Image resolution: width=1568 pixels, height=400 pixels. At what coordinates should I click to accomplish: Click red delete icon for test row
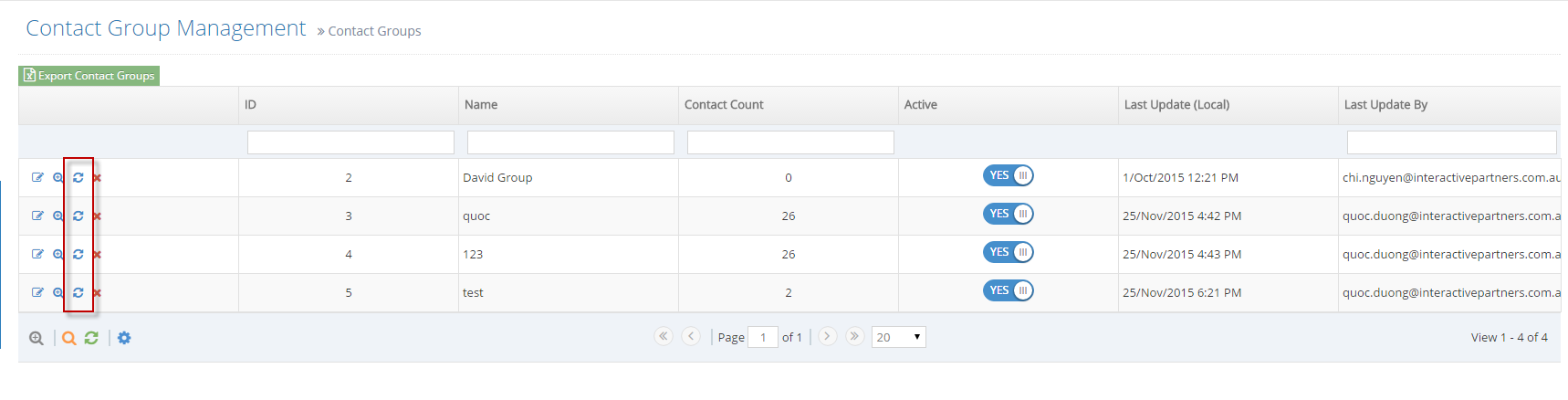coord(97,293)
